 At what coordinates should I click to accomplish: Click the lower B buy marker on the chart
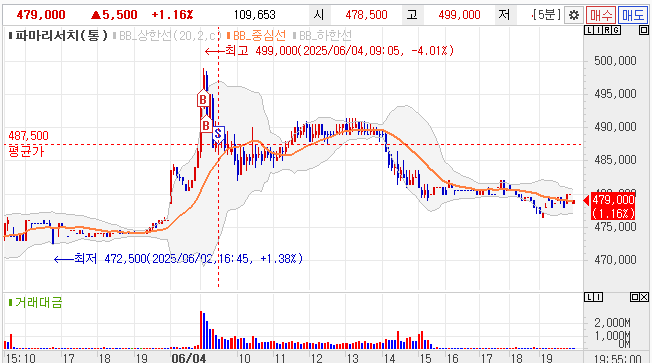206,124
